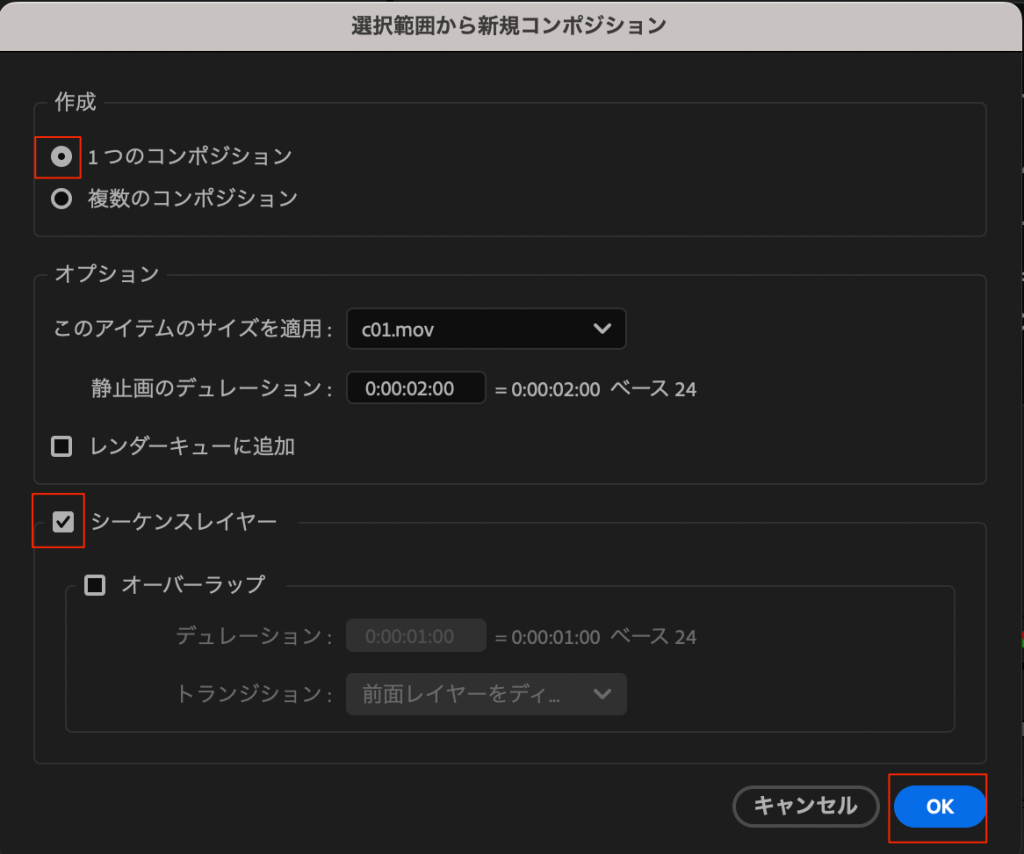Click the = 0:00:02:00 ベース 24 readout
Screen dimensions: 1024x854
pos(596,389)
